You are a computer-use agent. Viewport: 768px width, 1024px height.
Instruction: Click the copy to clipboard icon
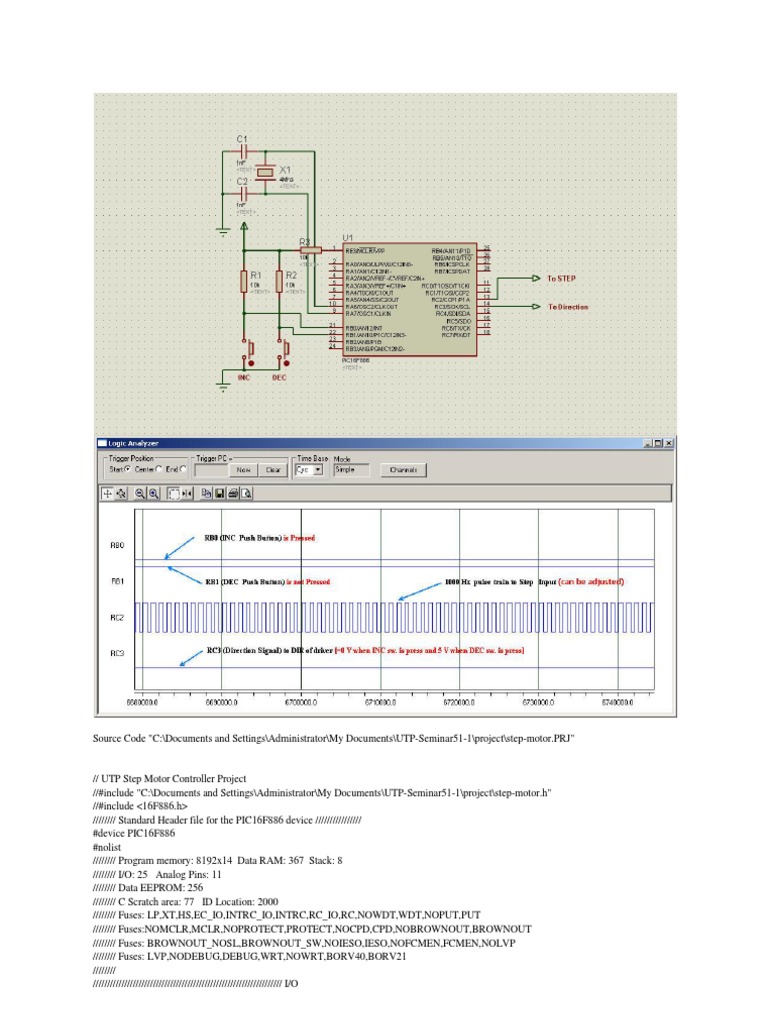tap(206, 493)
